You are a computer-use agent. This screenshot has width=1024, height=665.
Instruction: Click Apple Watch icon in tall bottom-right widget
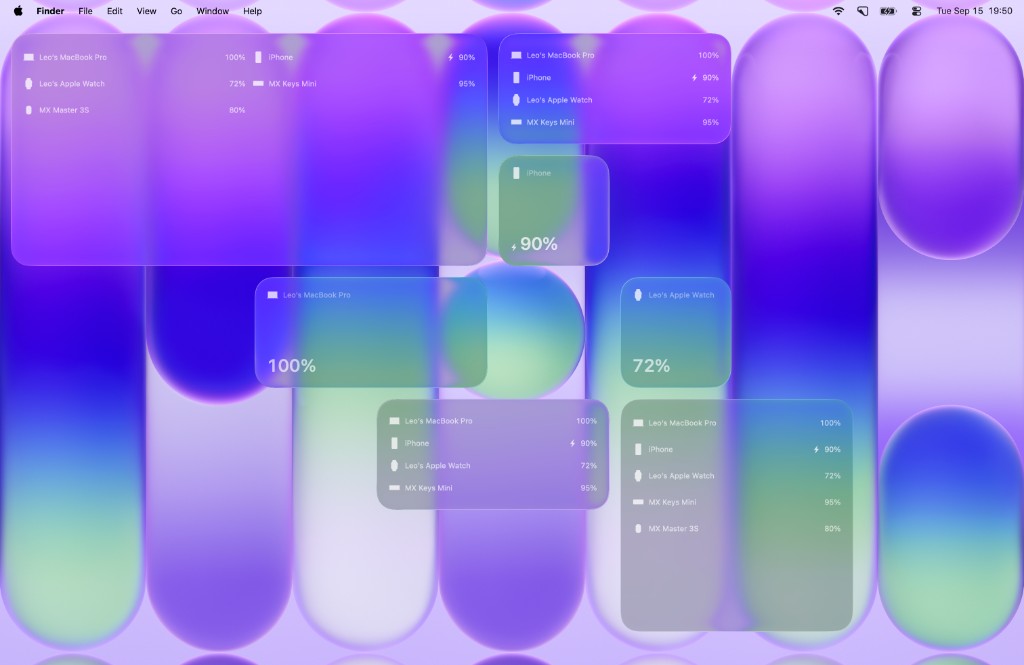click(638, 476)
